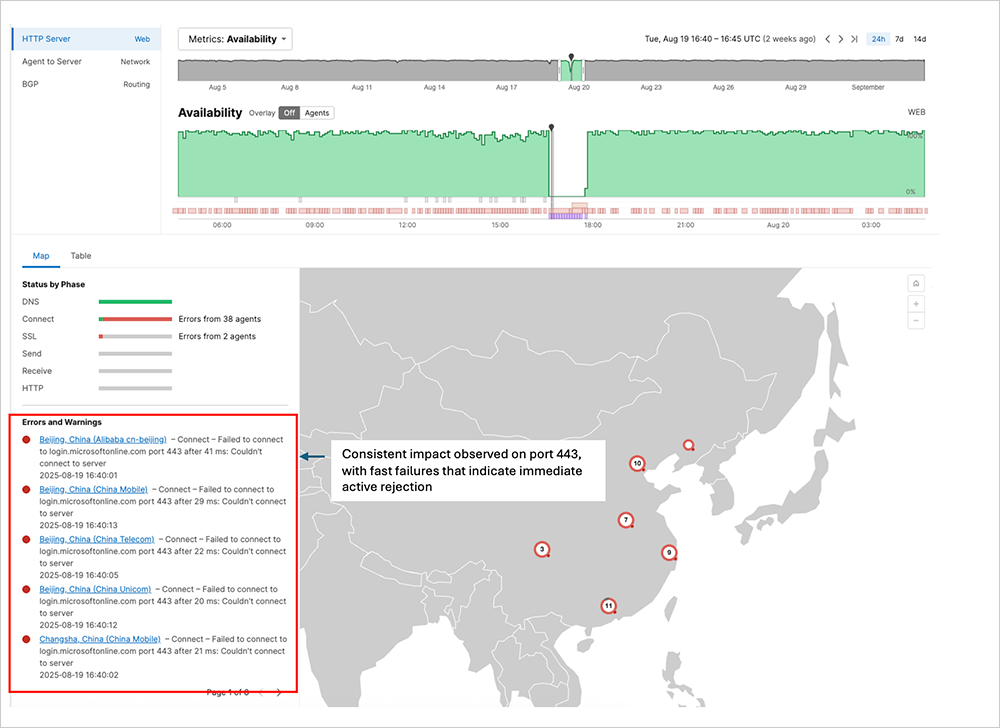Image resolution: width=1000 pixels, height=728 pixels.
Task: Step back in time with the left chevron arrow
Action: pos(828,38)
